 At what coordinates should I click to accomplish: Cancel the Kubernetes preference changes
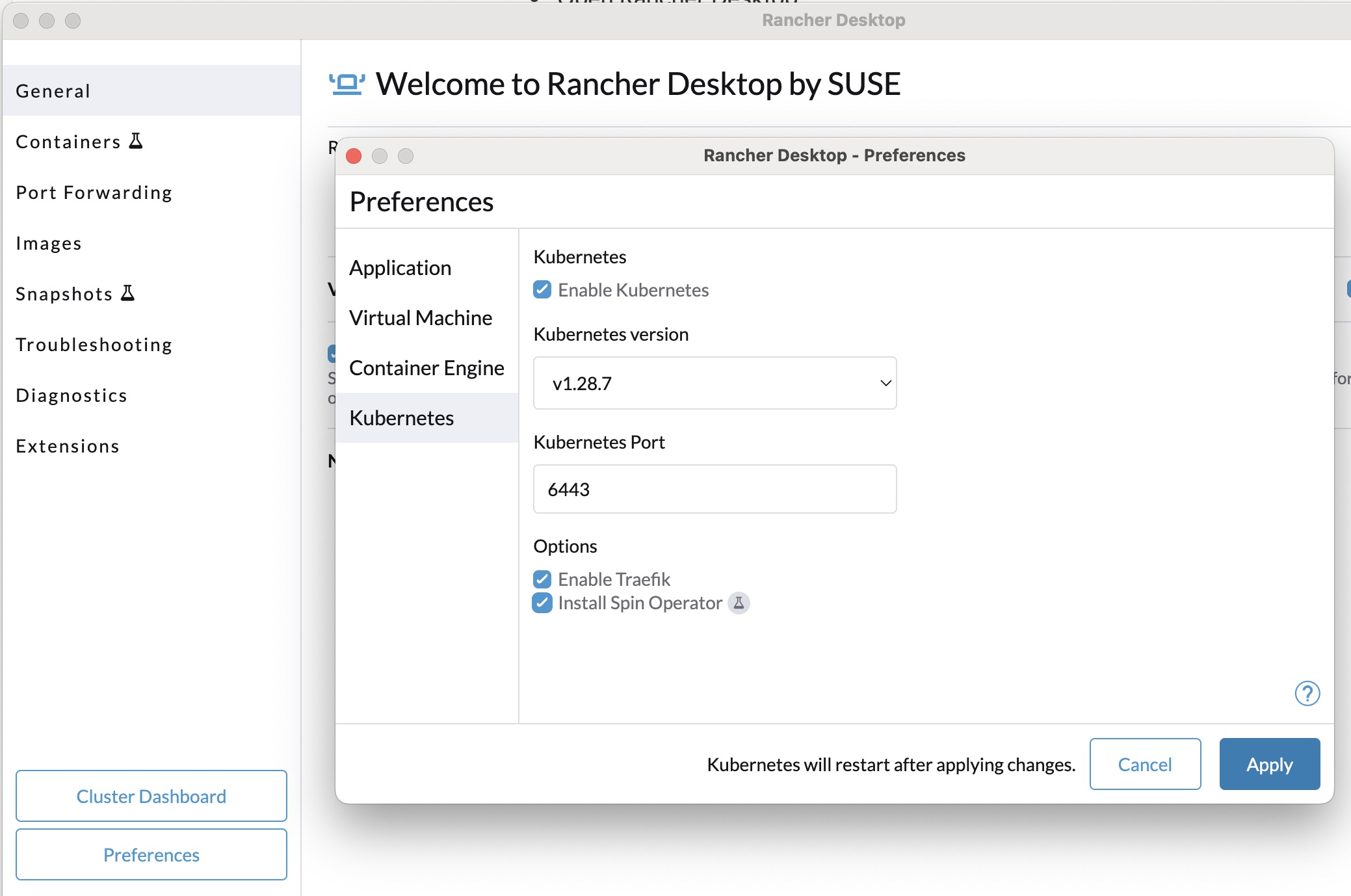pos(1145,764)
